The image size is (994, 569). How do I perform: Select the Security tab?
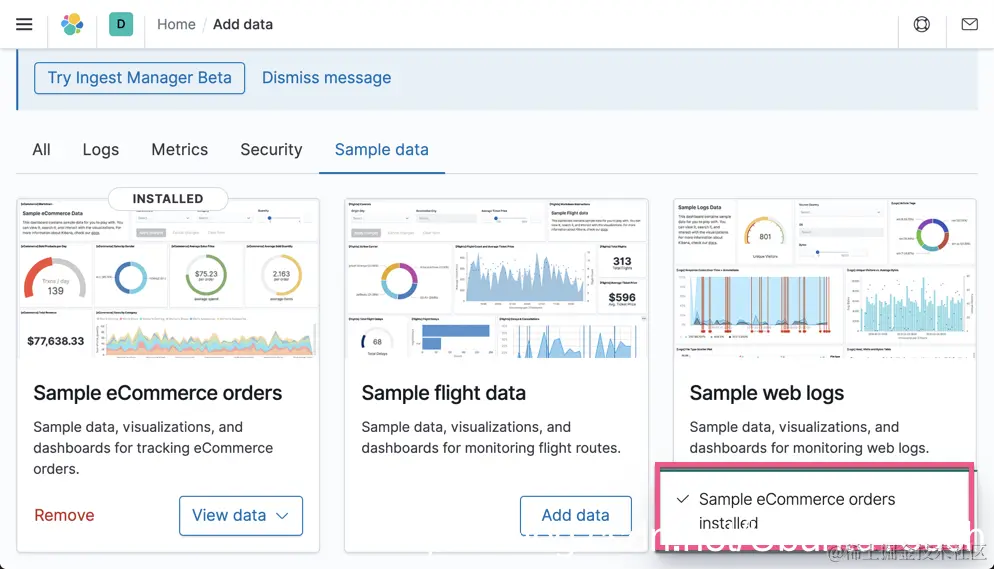271,150
